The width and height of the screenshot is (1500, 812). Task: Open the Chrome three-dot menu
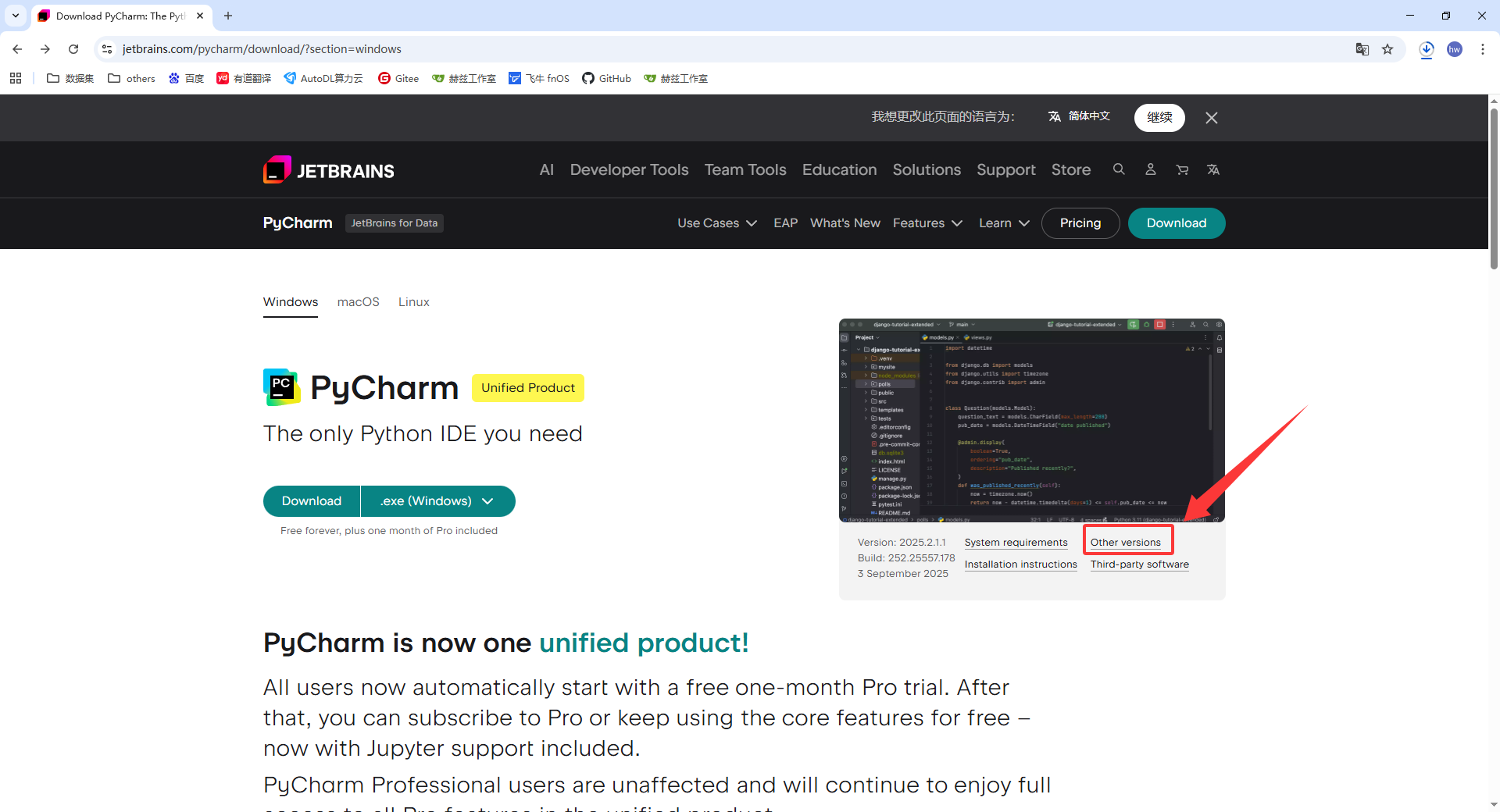(1483, 49)
